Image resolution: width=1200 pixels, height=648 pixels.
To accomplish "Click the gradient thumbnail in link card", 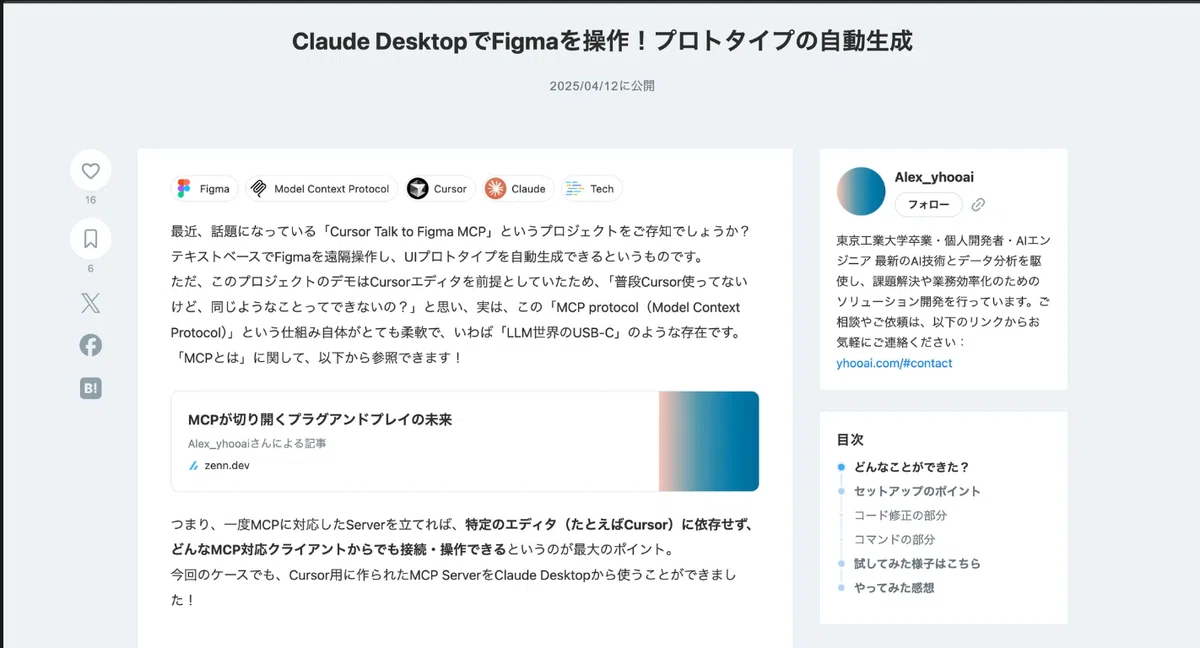I will [x=708, y=441].
